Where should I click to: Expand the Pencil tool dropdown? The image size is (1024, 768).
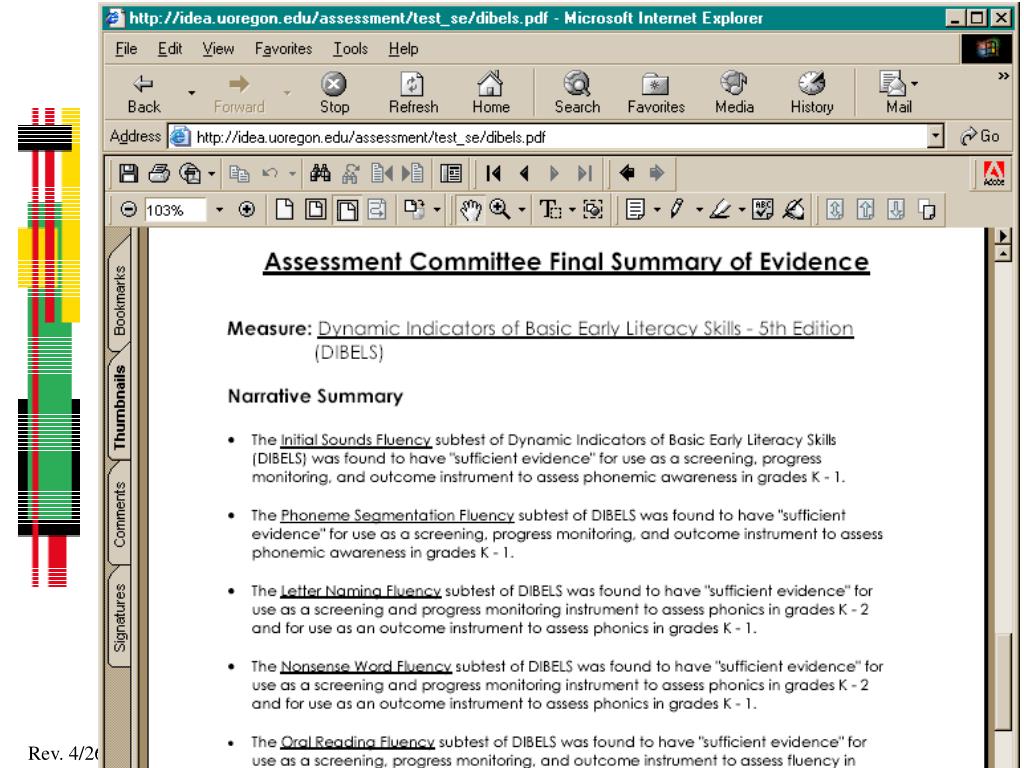699,210
